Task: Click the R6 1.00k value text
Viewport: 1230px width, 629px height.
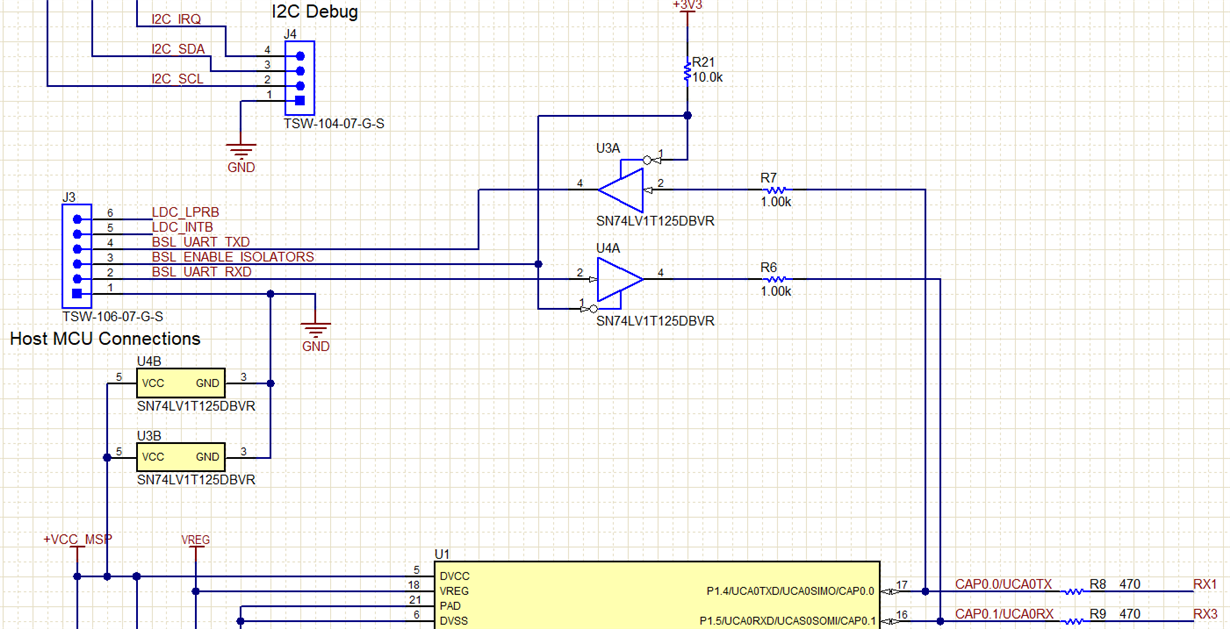Action: (x=776, y=292)
